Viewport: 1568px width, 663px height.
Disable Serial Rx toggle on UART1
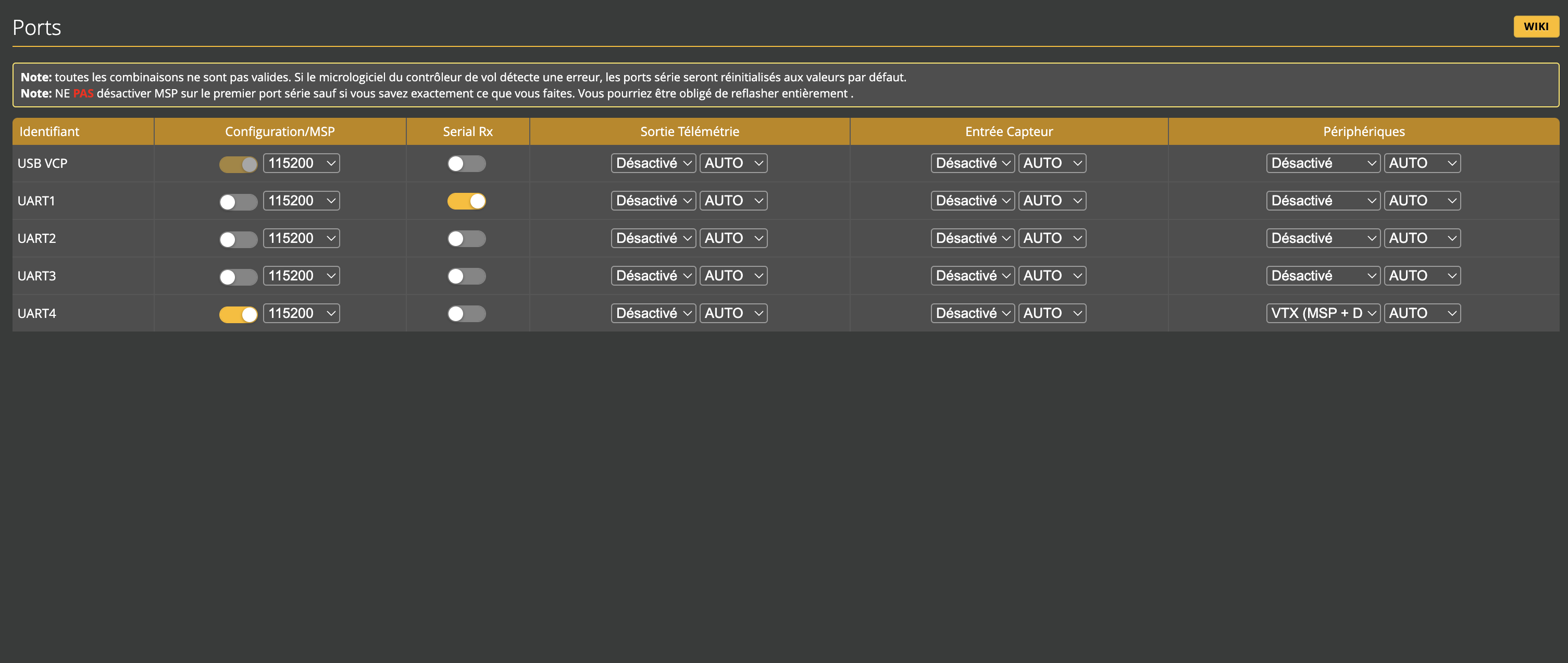(466, 201)
